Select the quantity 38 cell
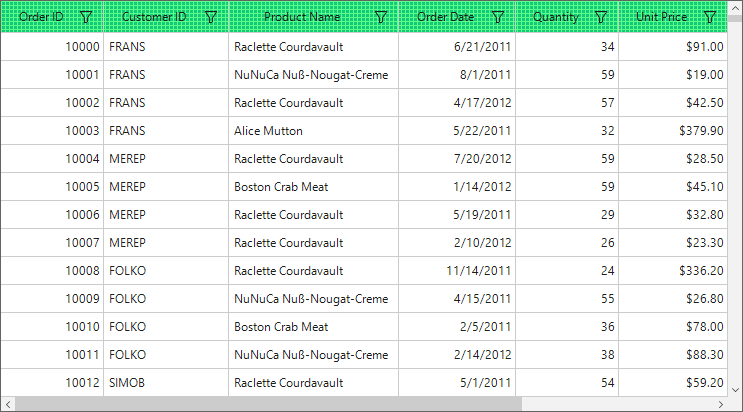The width and height of the screenshot is (743, 412). [567, 354]
